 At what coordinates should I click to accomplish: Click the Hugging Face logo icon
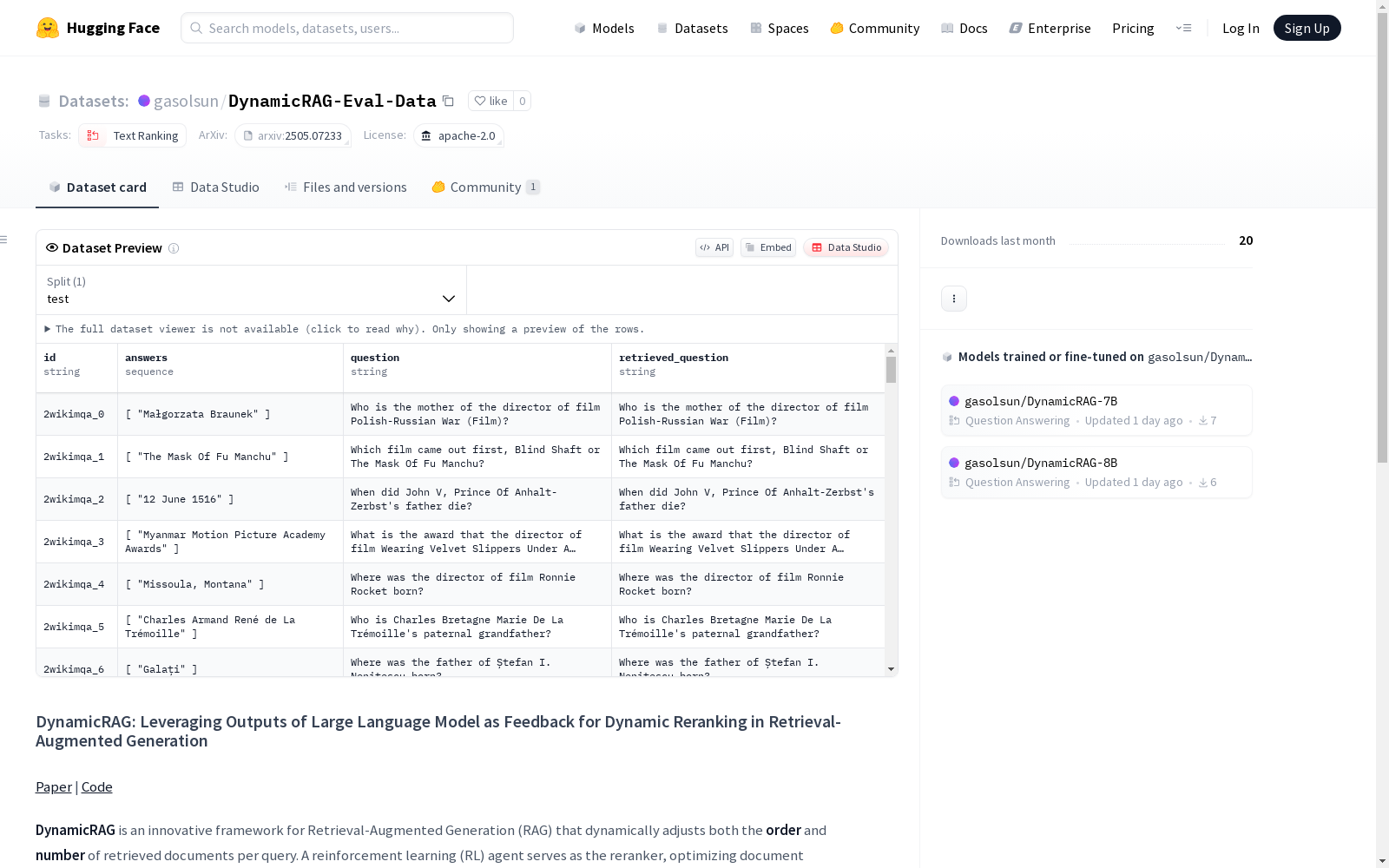[48, 28]
